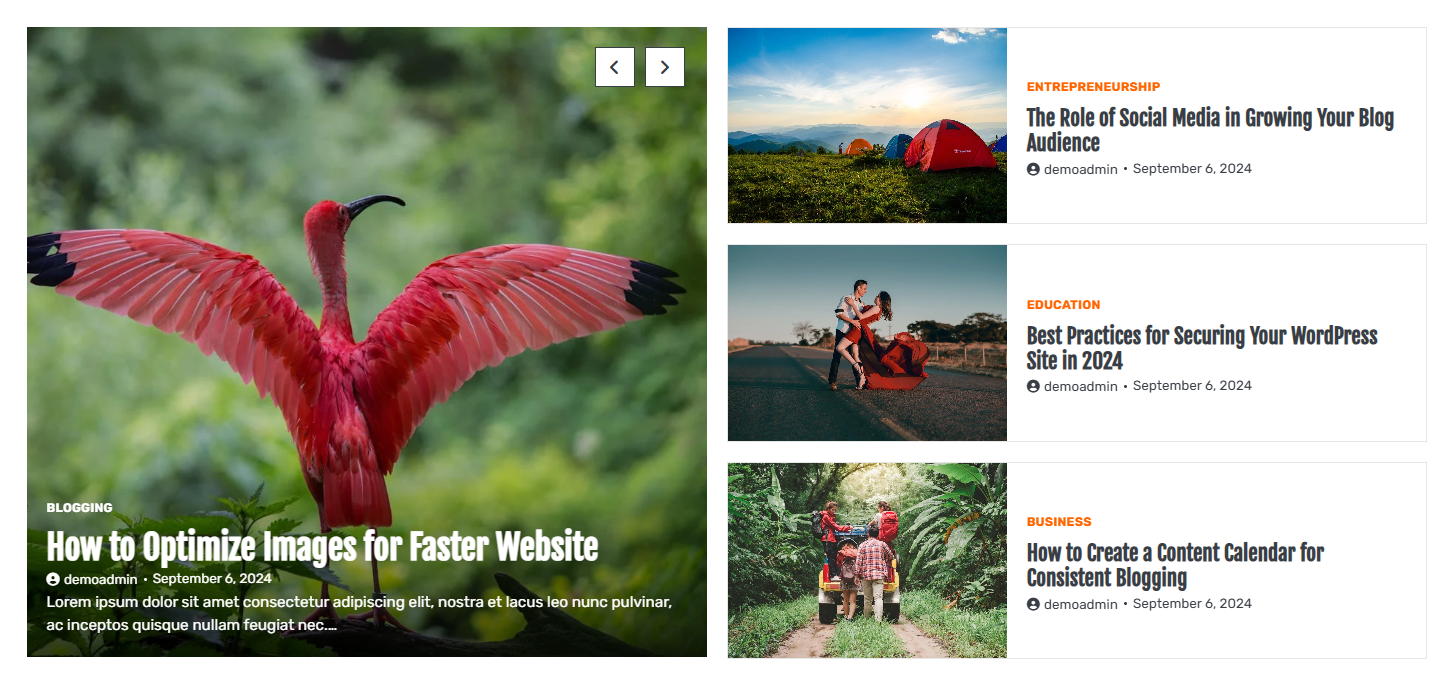Click the jungle jeep thumbnail
Image resolution: width=1454 pixels, height=675 pixels.
point(867,560)
